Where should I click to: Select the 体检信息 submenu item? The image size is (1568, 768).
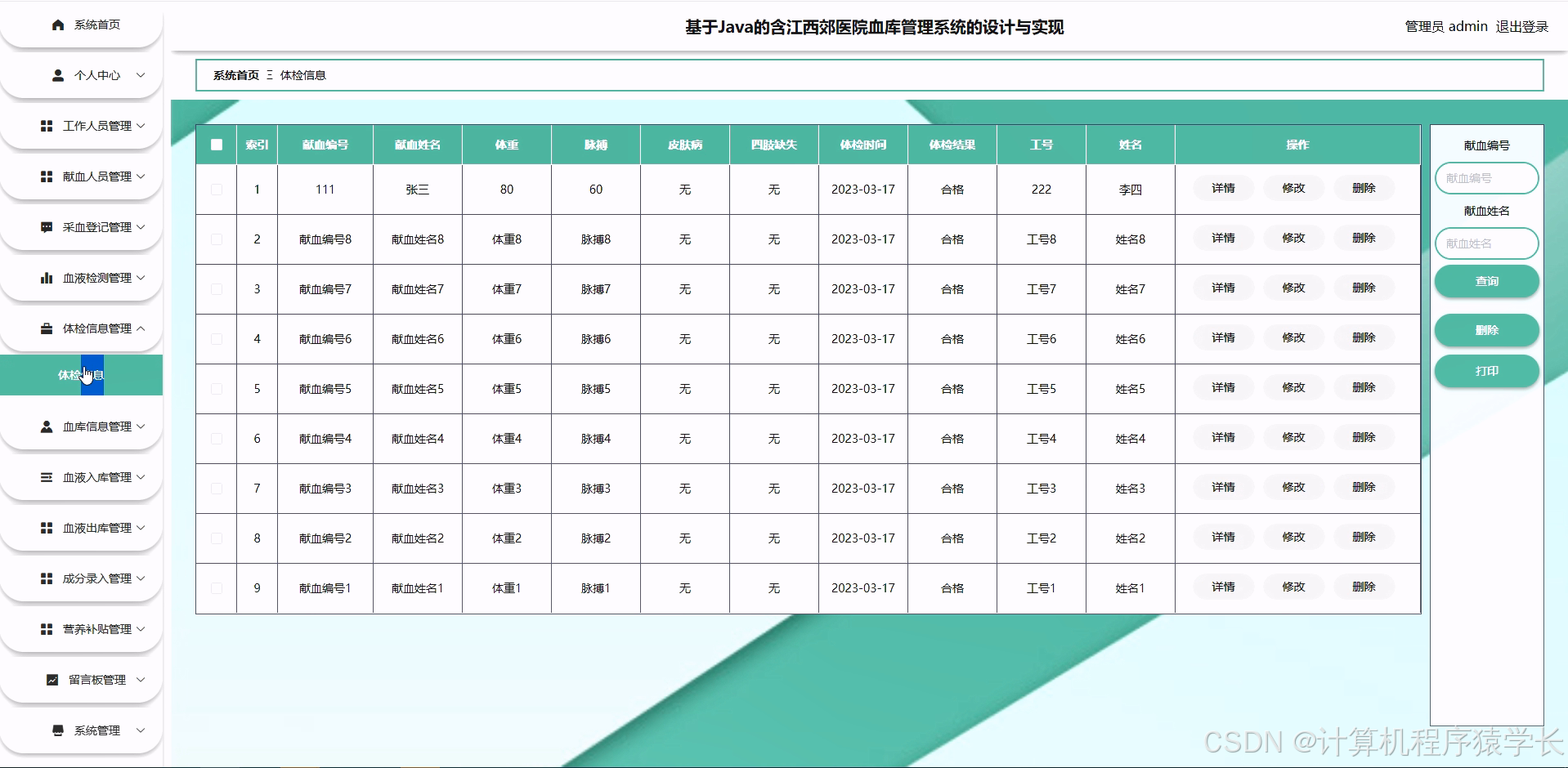(x=81, y=375)
